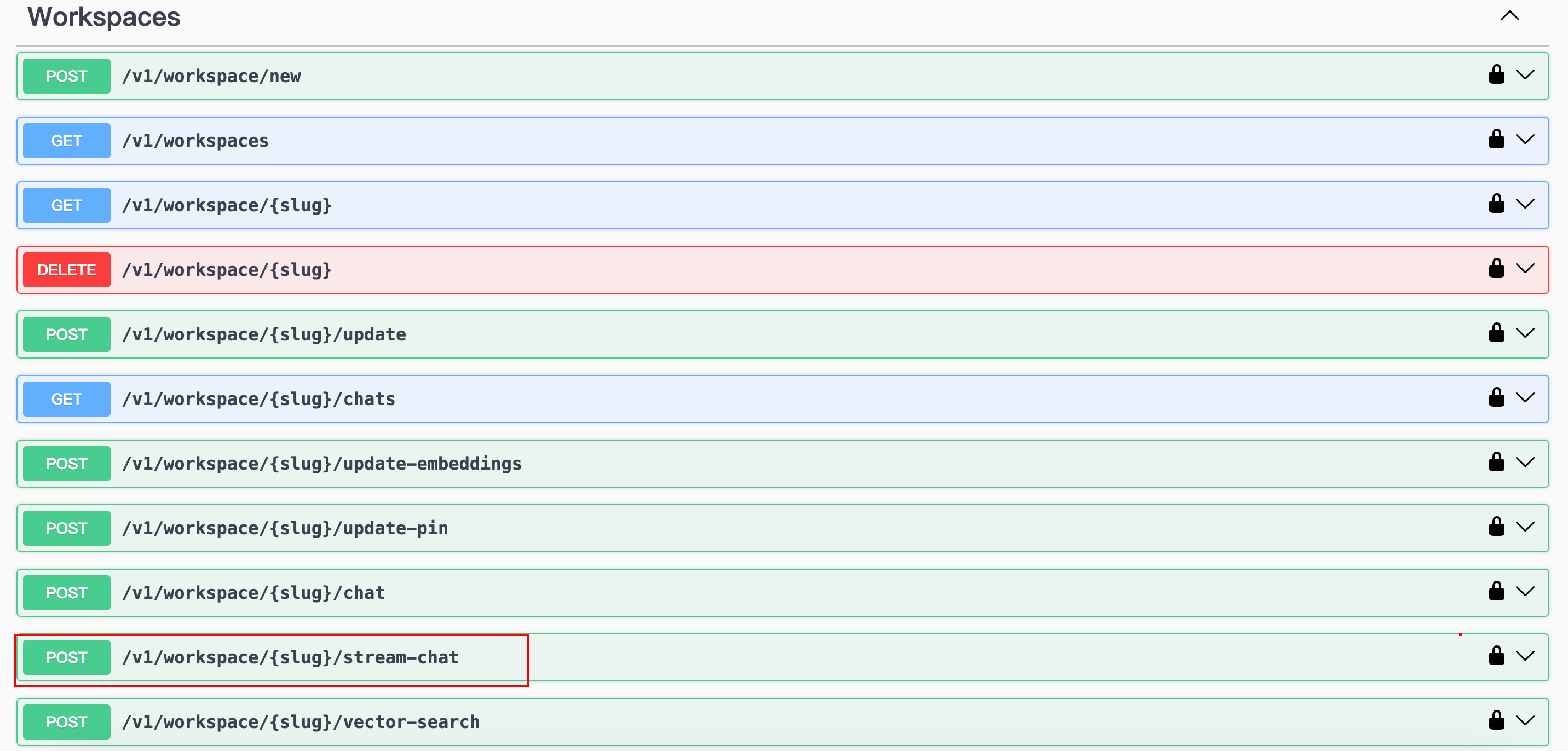This screenshot has width=1568, height=751.
Task: Click lock icon on update-embeddings row
Action: coord(1496,462)
